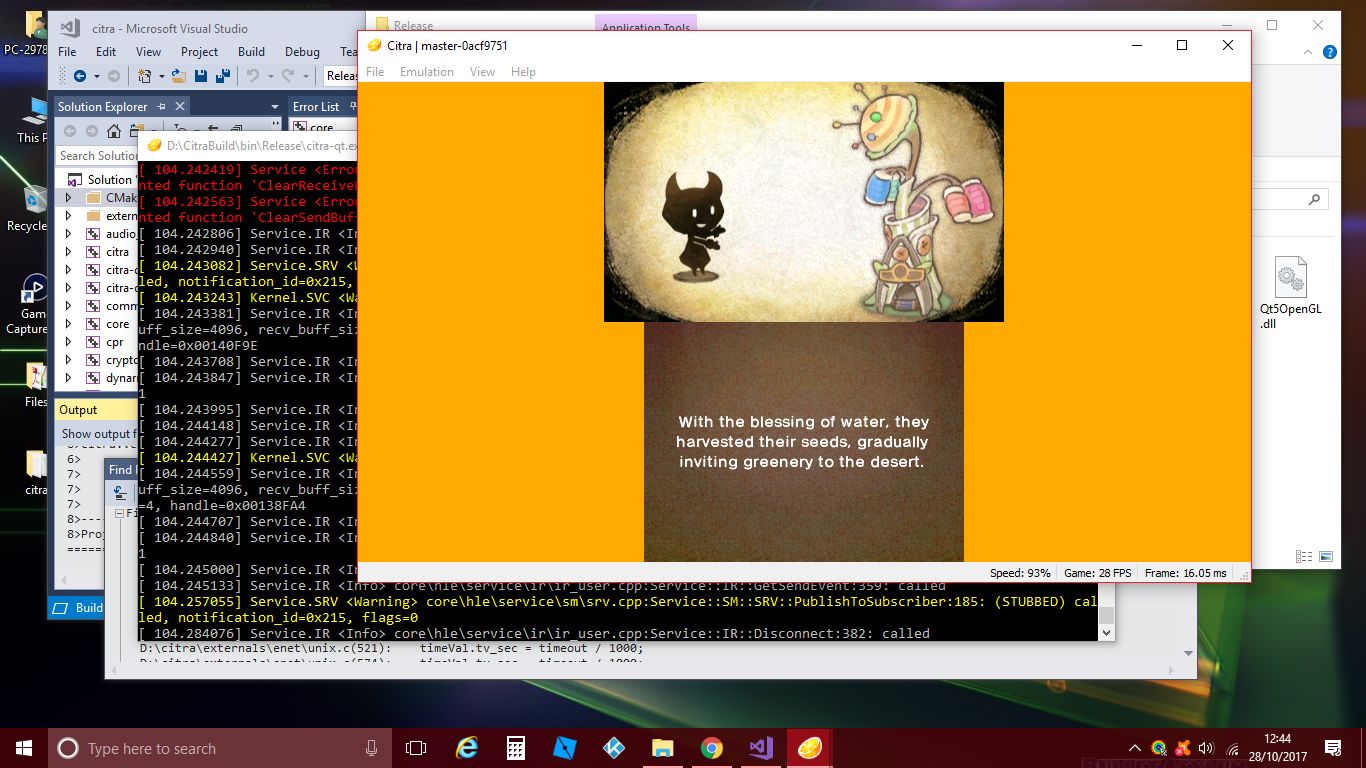Open the Debug menu in Visual Studio
Viewport: 1366px width, 768px height.
click(x=302, y=52)
